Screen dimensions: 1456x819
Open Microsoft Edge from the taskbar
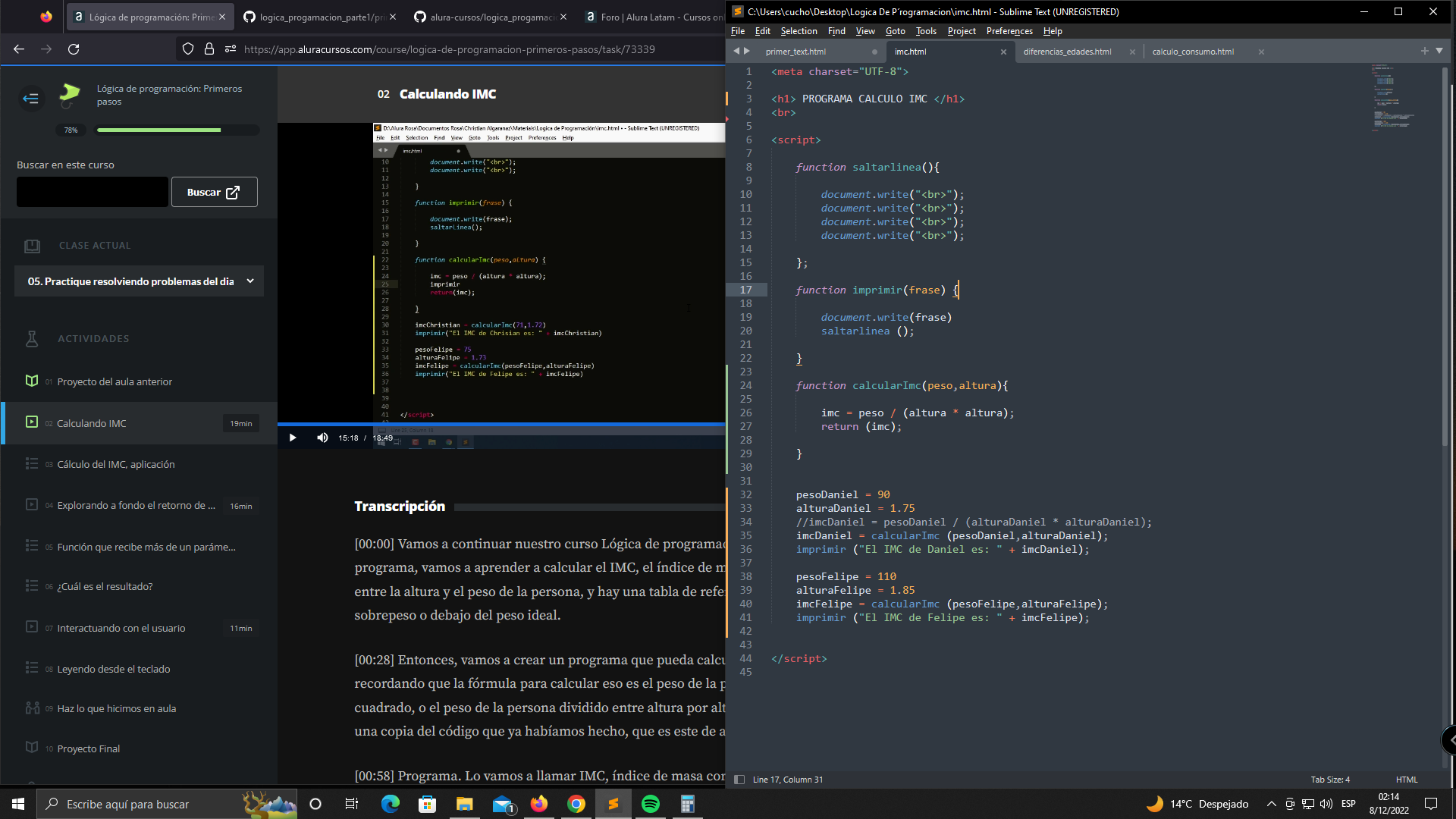pyautogui.click(x=391, y=804)
